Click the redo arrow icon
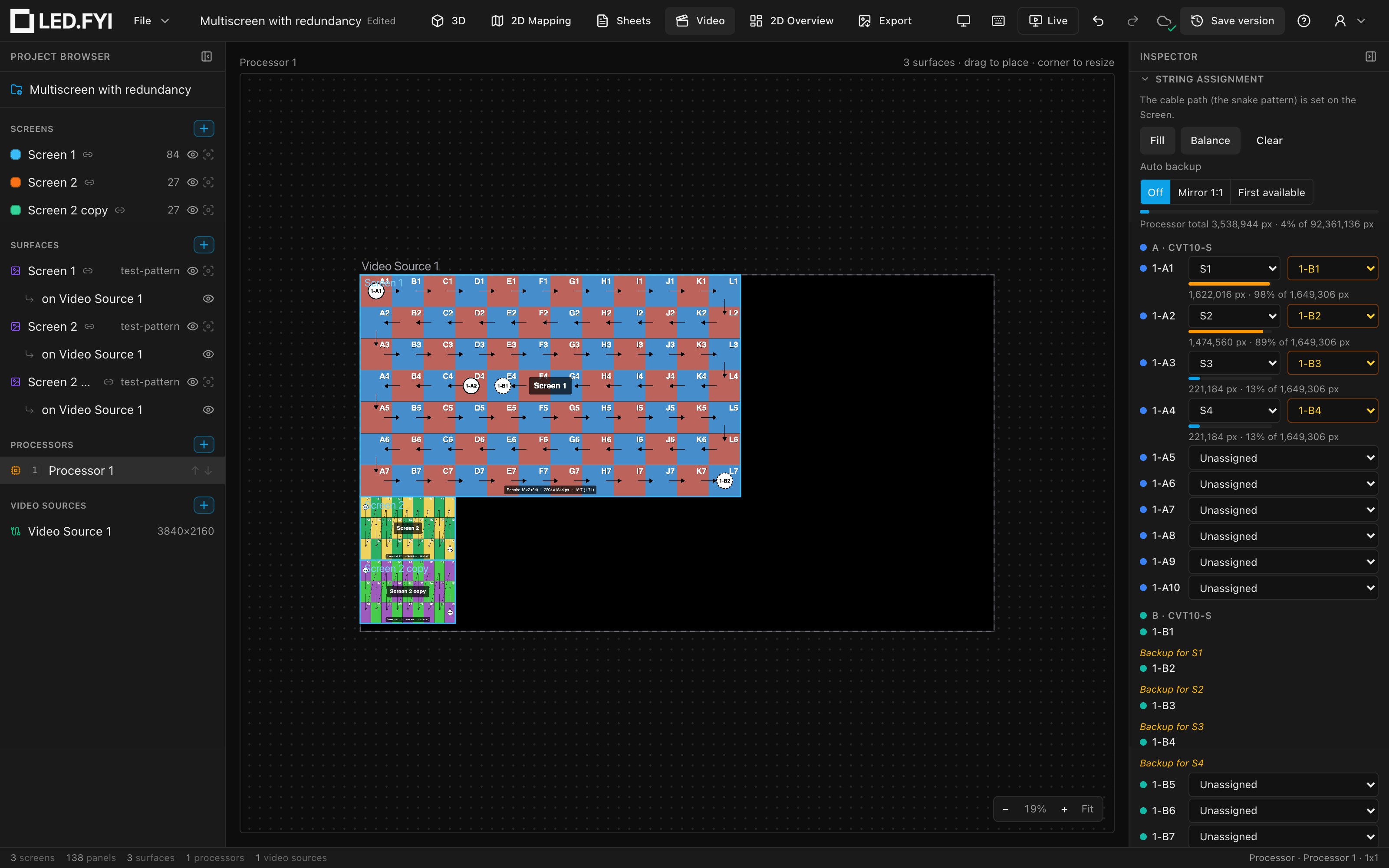This screenshot has height=868, width=1389. tap(1132, 21)
